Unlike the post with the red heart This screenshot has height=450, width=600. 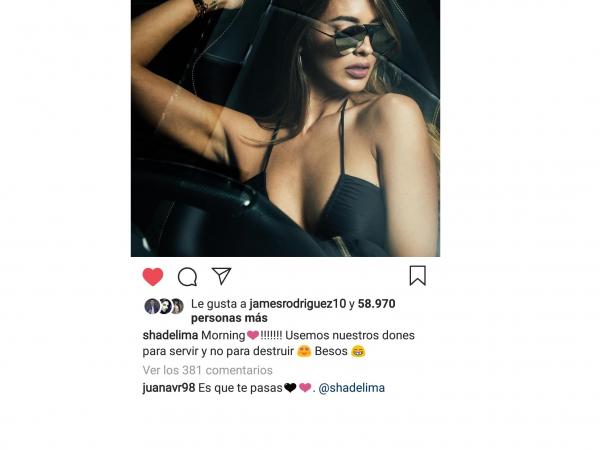[153, 276]
